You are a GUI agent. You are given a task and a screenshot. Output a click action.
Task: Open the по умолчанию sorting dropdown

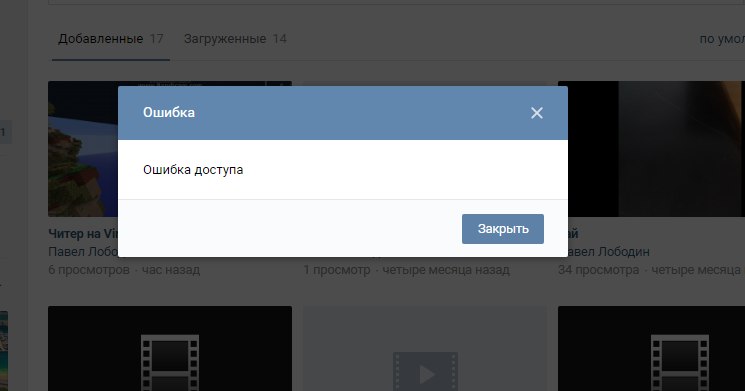coord(722,39)
